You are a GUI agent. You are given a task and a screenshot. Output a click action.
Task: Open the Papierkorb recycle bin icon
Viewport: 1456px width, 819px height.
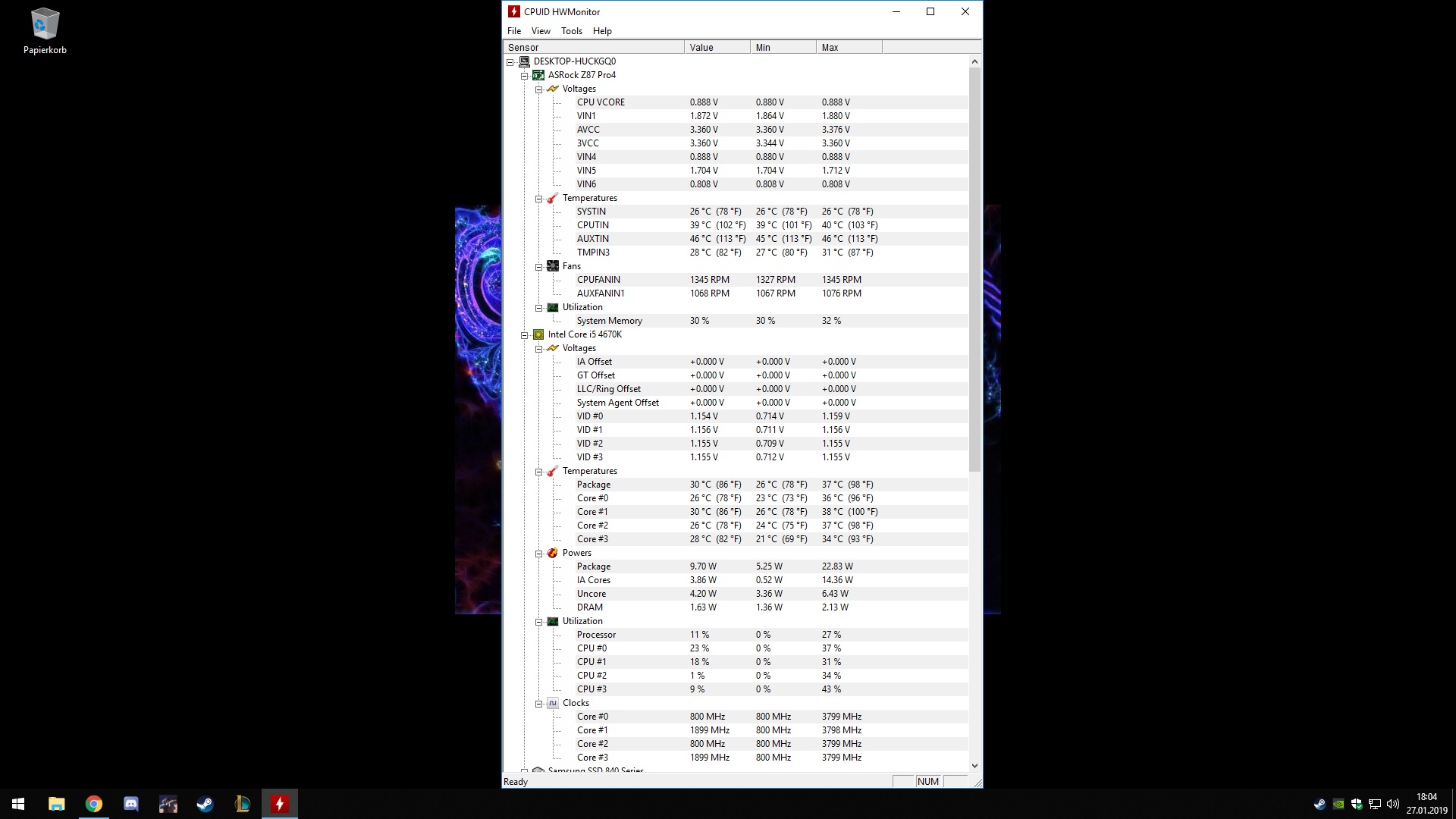[x=45, y=31]
